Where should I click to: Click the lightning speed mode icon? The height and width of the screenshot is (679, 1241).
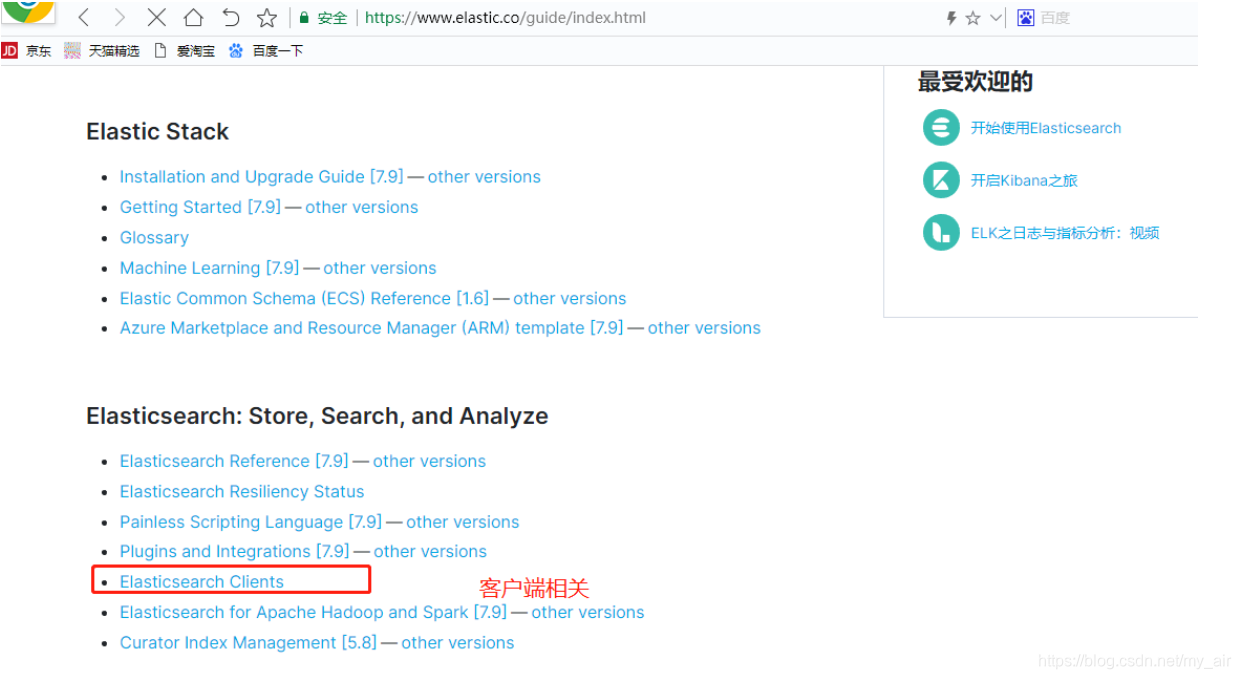click(x=951, y=18)
